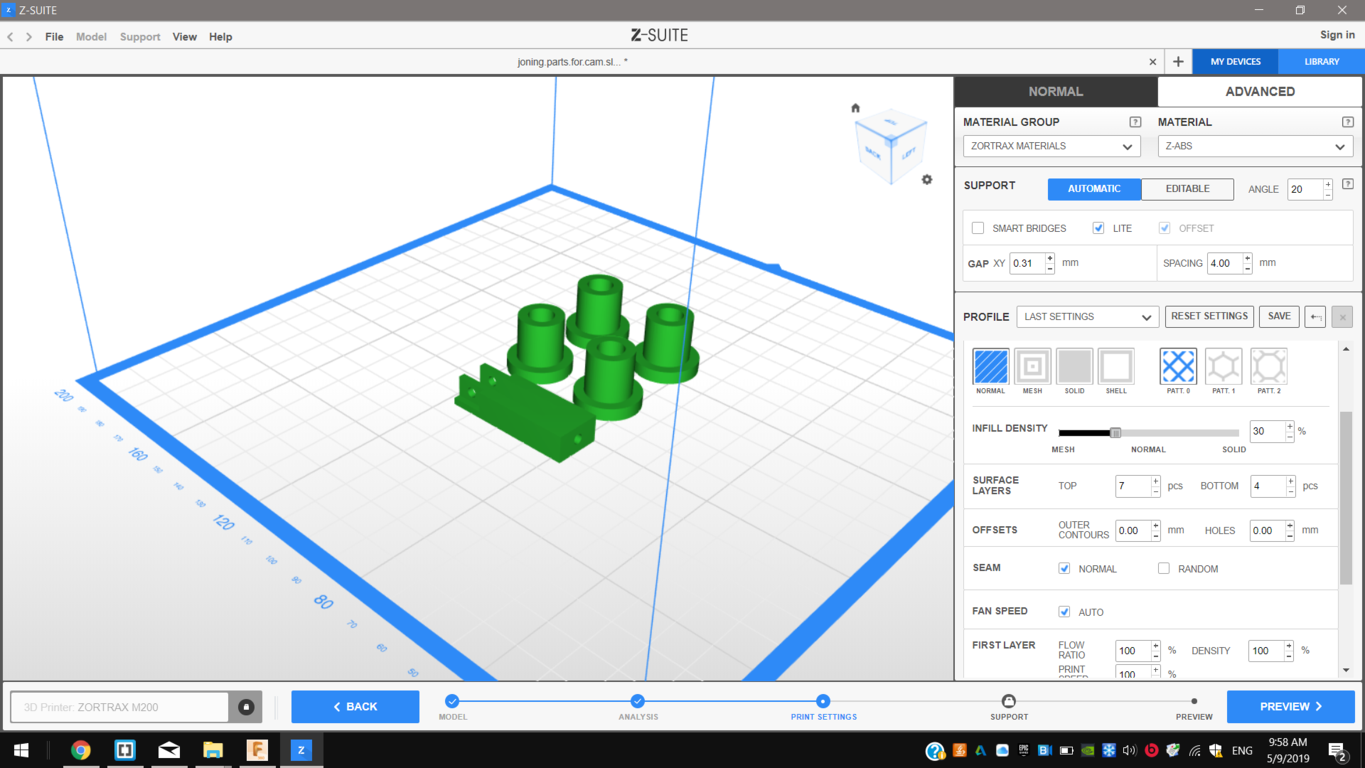Viewport: 1365px width, 768px height.
Task: Go to Preview with the Preview button
Action: 1290,707
